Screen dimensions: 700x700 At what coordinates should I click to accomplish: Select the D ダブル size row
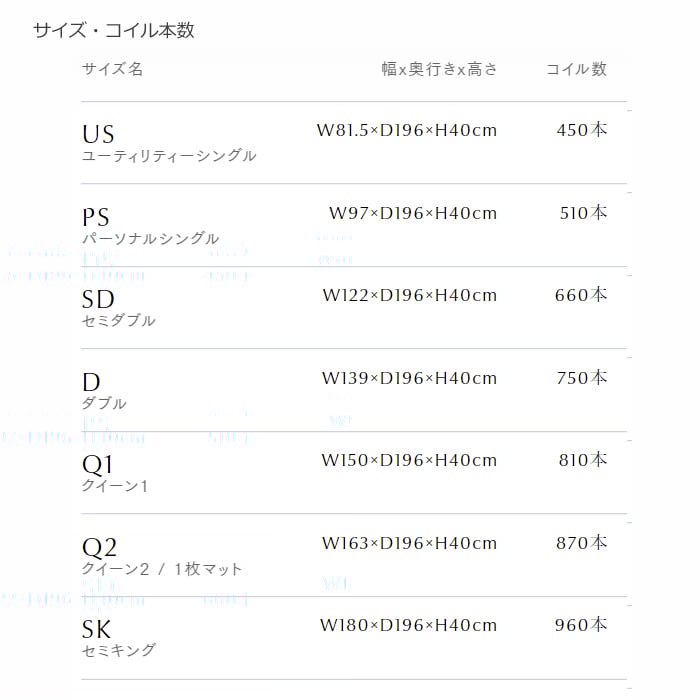click(354, 390)
